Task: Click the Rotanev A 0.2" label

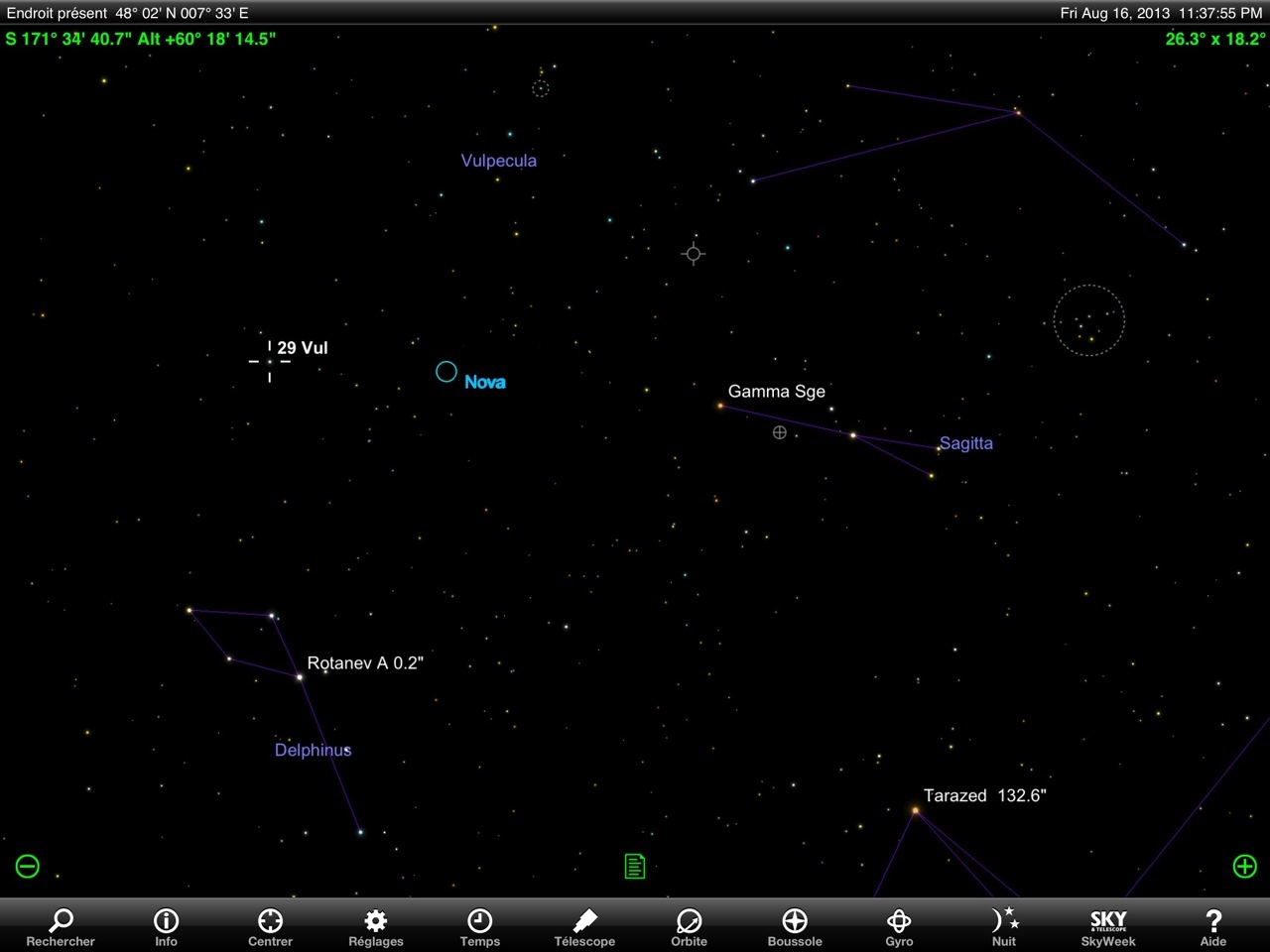Action: click(x=365, y=662)
